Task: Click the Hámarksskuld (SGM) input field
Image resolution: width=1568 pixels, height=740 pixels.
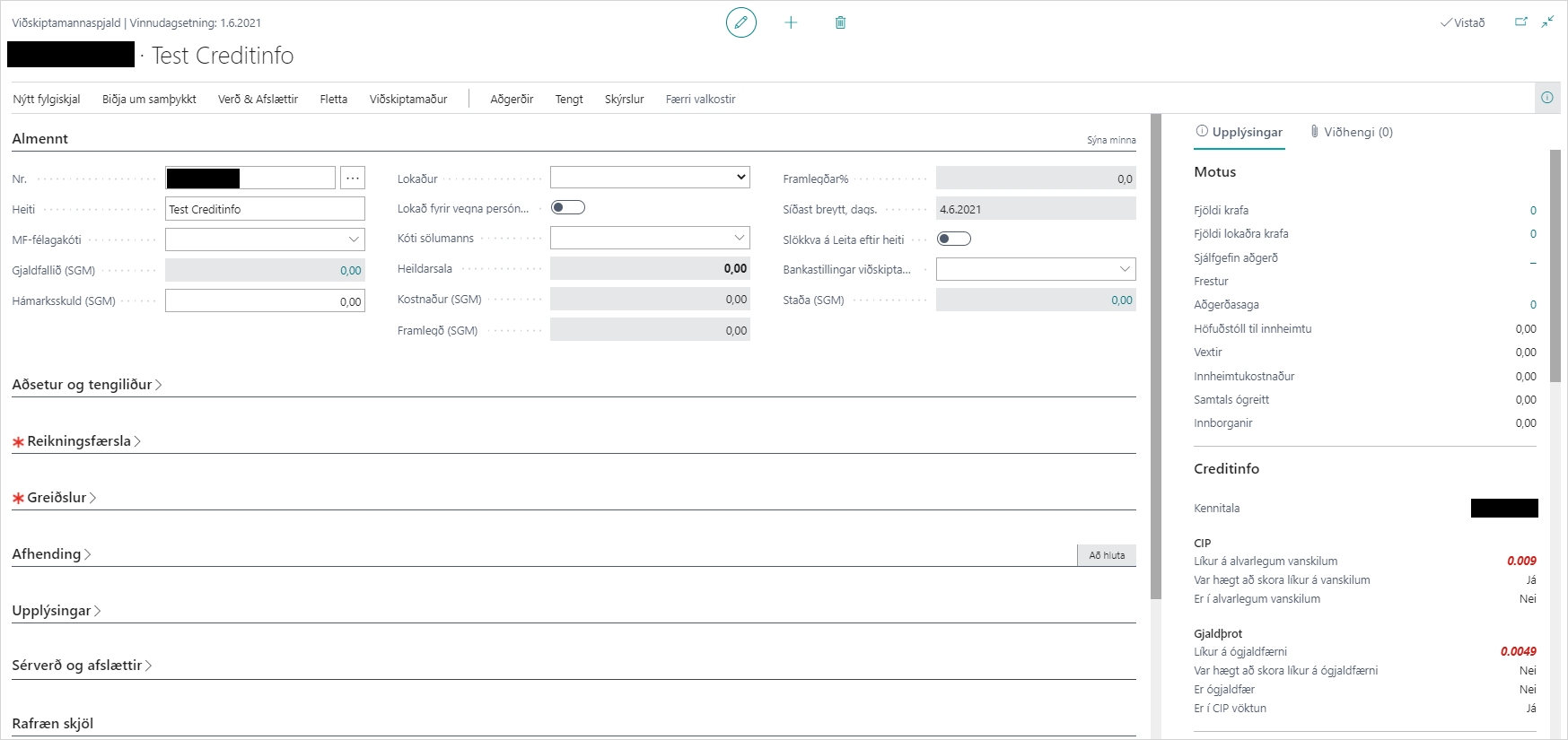Action: pos(265,301)
